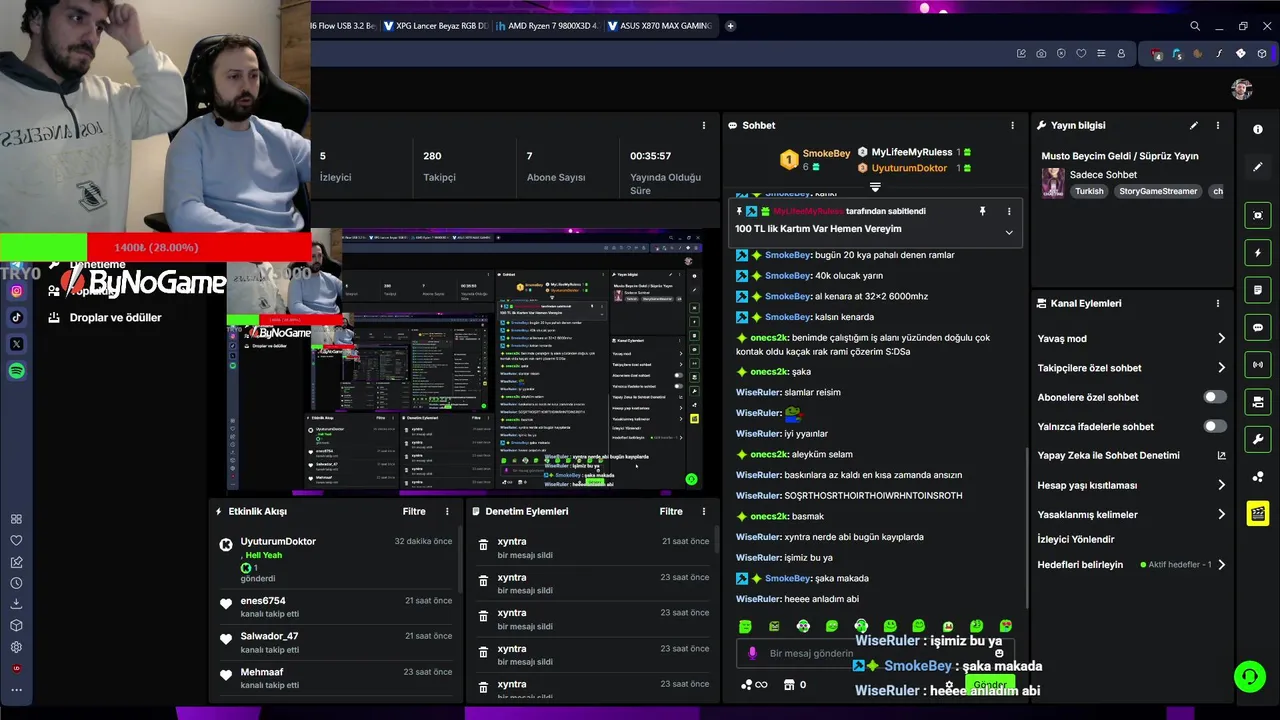Image resolution: width=1280 pixels, height=720 pixels.
Task: Open bookmarks heart icon in sidebar
Action: pos(16,540)
